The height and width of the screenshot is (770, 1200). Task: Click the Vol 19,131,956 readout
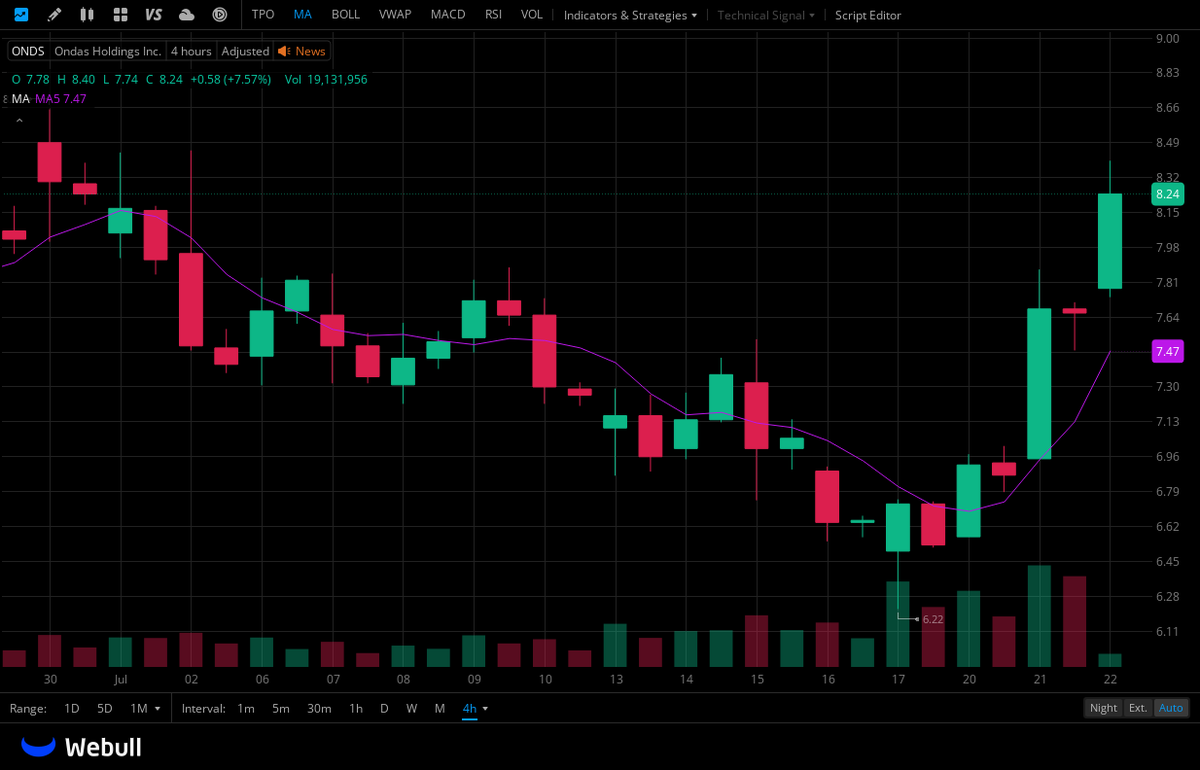[x=326, y=79]
